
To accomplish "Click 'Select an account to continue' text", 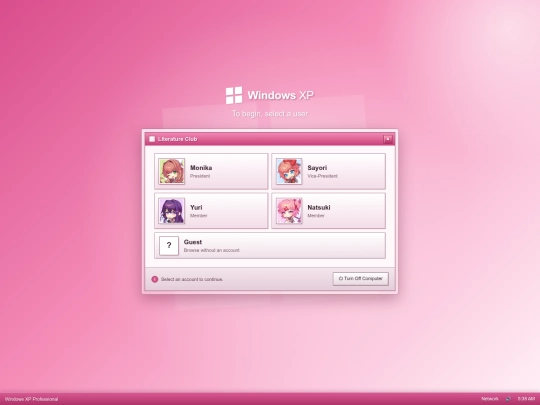I will [x=192, y=279].
